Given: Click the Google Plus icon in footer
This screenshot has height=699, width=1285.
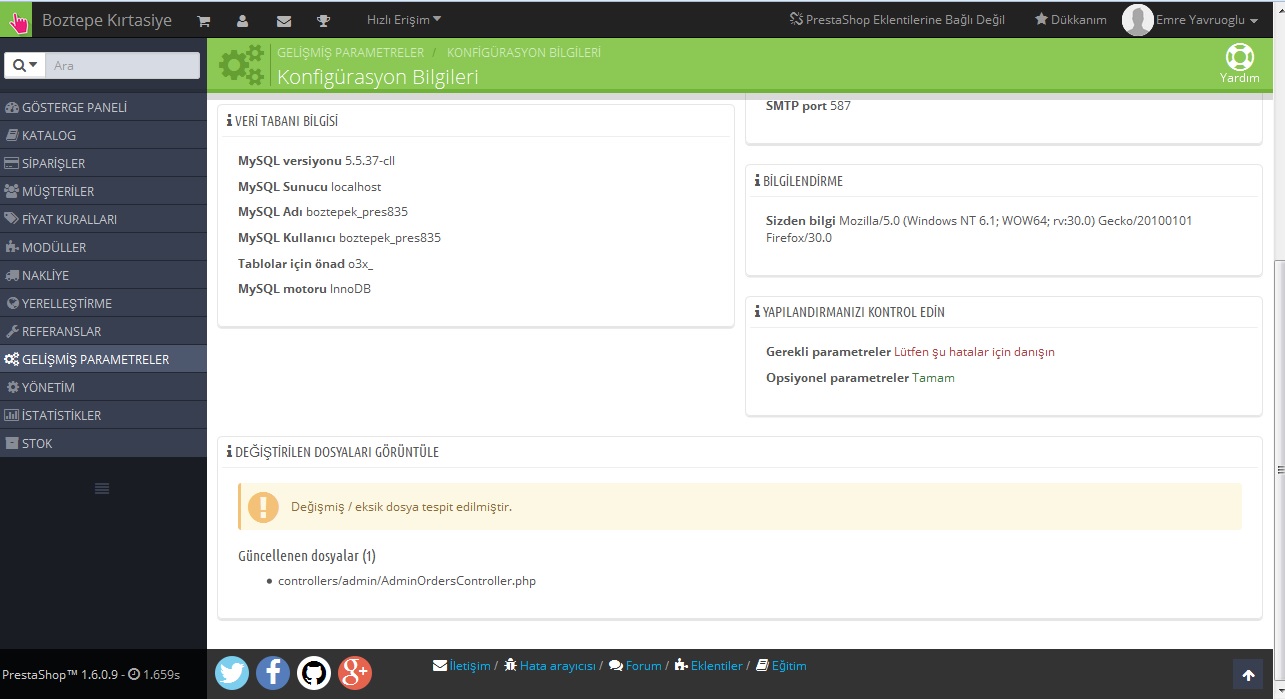Looking at the screenshot, I should (355, 673).
